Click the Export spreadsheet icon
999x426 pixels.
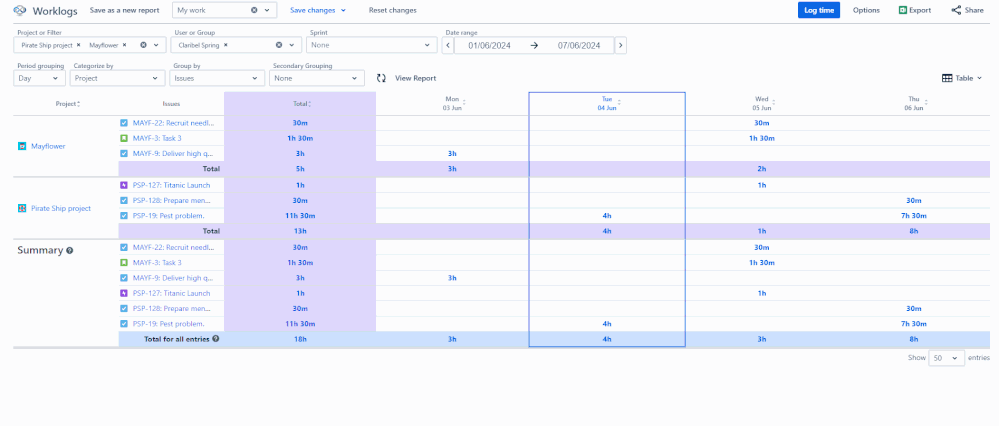[902, 10]
